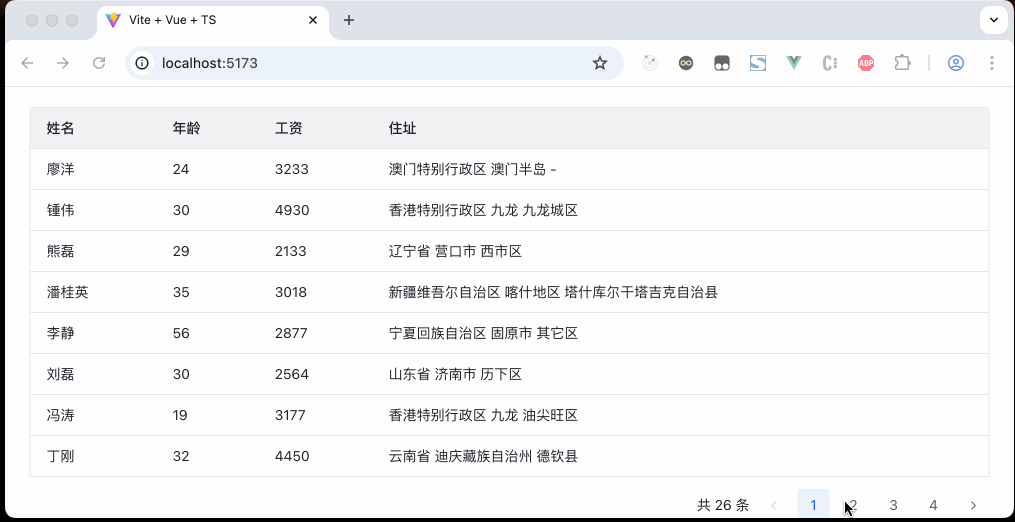Click salary value 3177
The image size is (1015, 522).
tap(290, 415)
